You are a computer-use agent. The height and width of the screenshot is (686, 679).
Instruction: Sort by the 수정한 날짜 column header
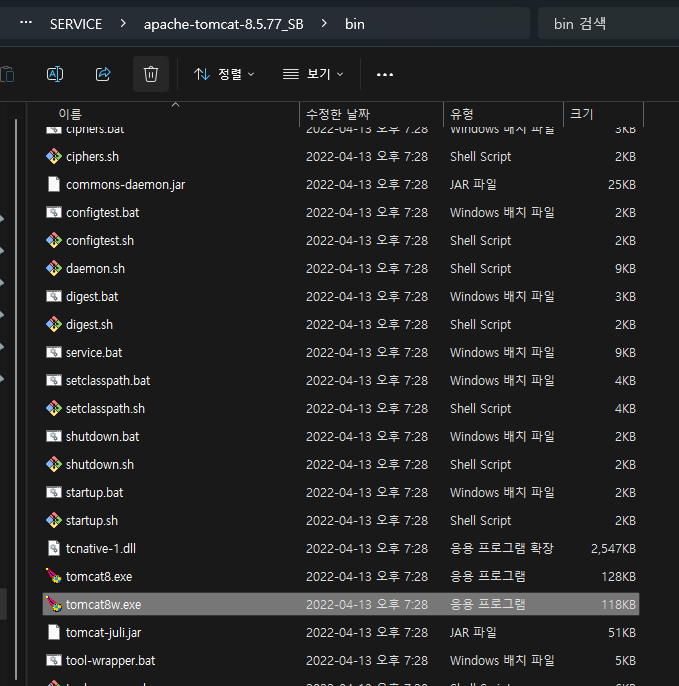click(x=338, y=114)
